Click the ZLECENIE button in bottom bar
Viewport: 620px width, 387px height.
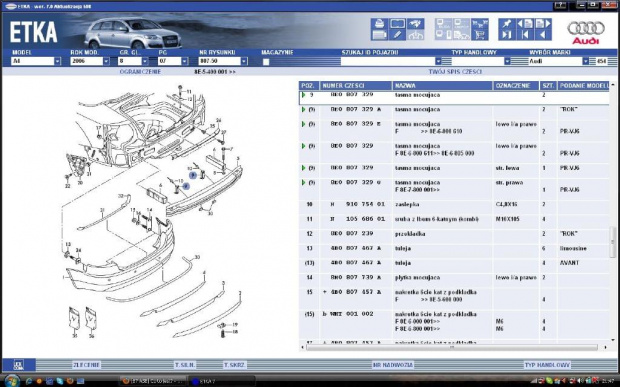(x=86, y=365)
